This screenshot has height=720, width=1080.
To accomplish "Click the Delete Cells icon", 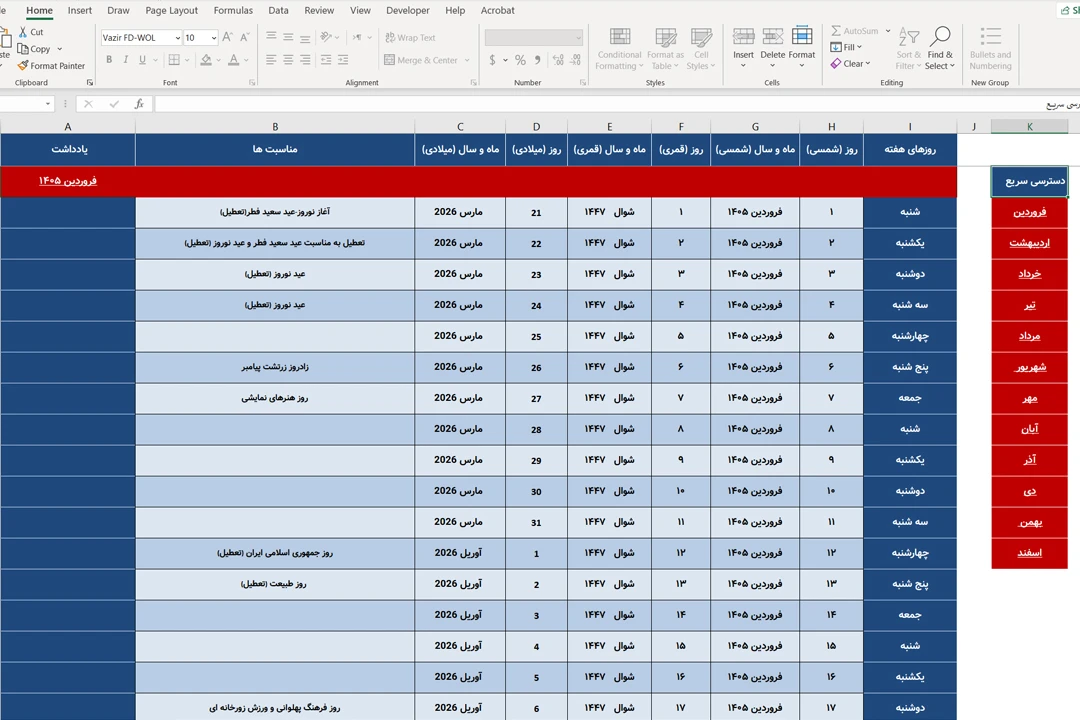I will (x=772, y=38).
